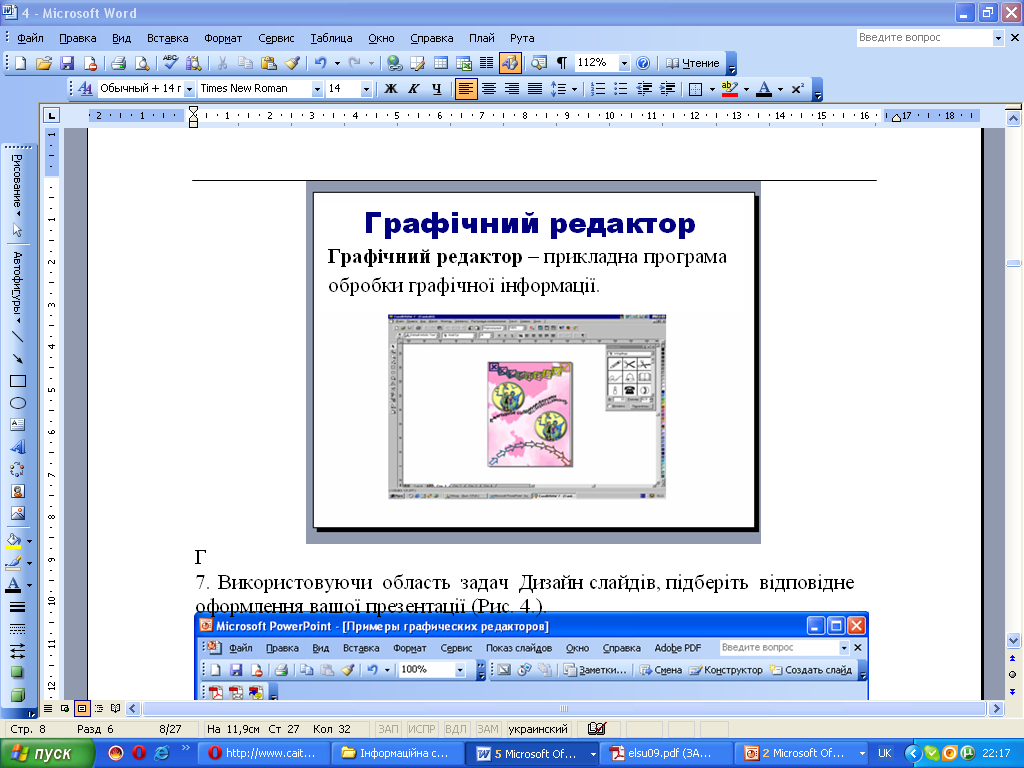Open the 112% zoom dropdown

[x=624, y=63]
